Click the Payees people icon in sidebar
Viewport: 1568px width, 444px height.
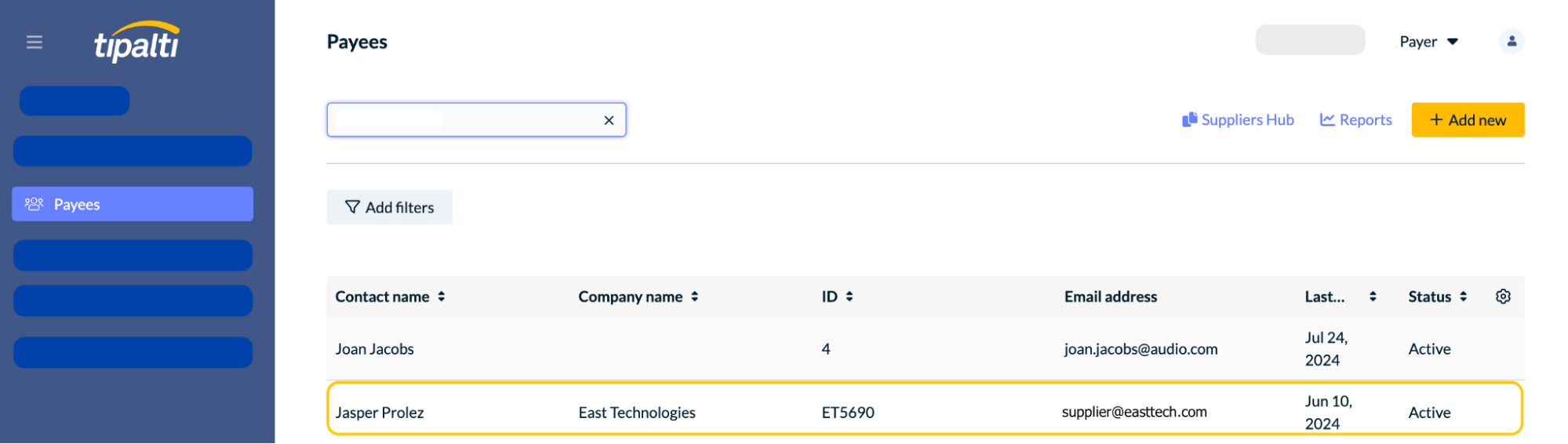[x=34, y=204]
